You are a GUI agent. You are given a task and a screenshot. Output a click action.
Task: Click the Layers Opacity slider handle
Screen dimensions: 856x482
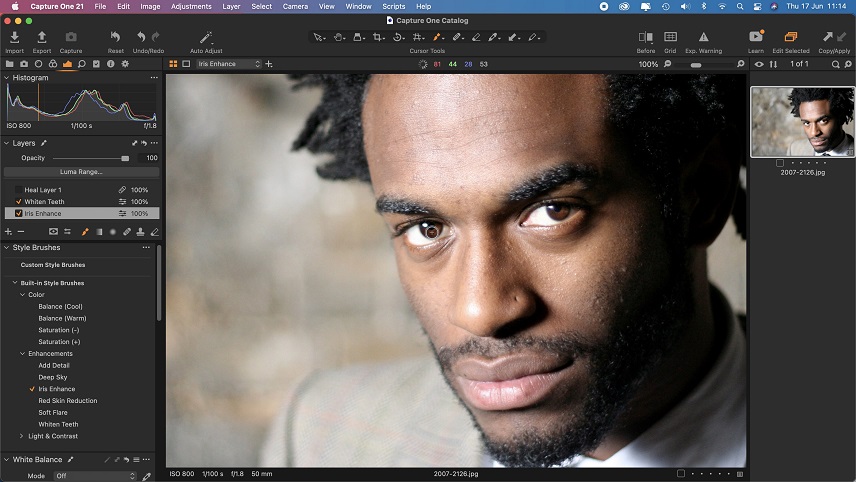(x=125, y=158)
